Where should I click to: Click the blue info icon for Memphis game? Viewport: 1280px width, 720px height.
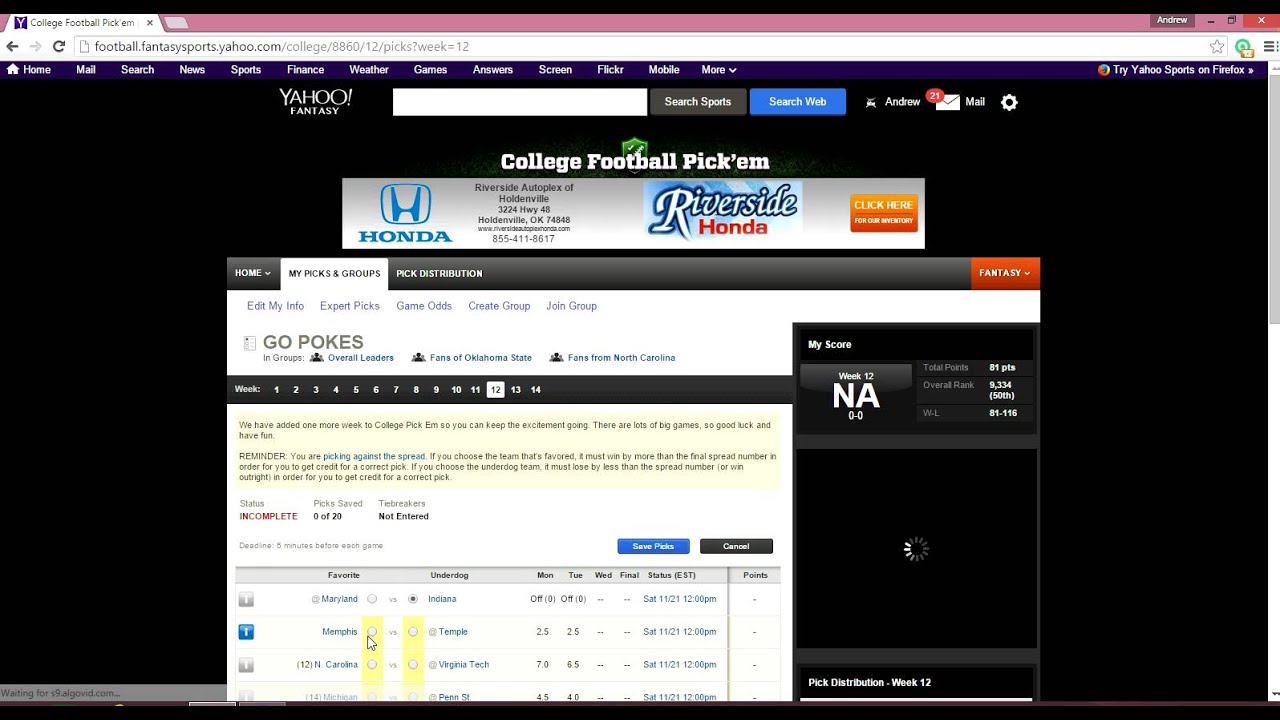[246, 632]
